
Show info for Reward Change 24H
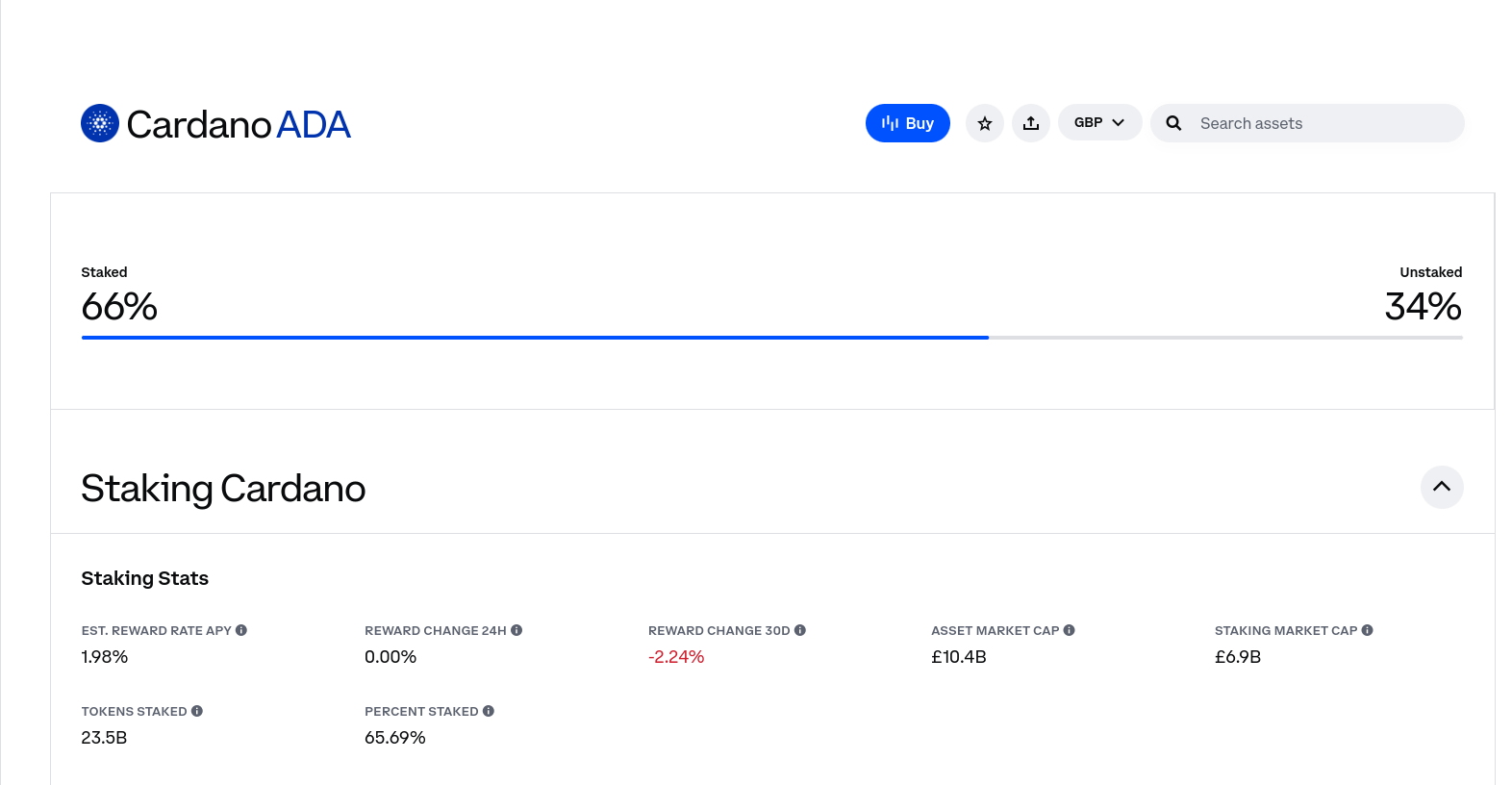tap(517, 630)
